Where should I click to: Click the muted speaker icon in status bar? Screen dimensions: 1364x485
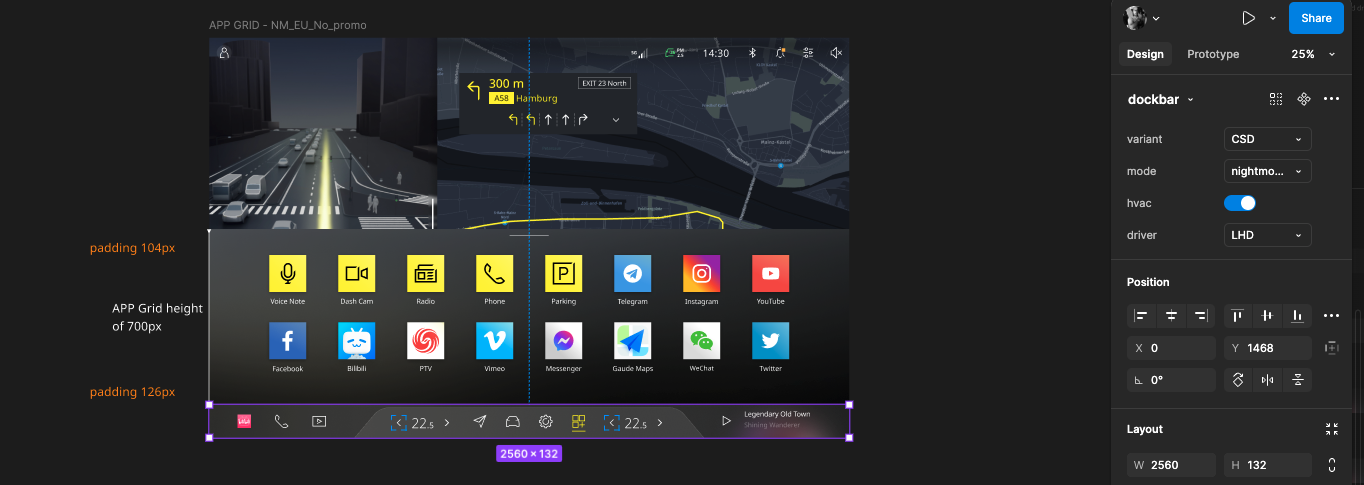click(836, 52)
